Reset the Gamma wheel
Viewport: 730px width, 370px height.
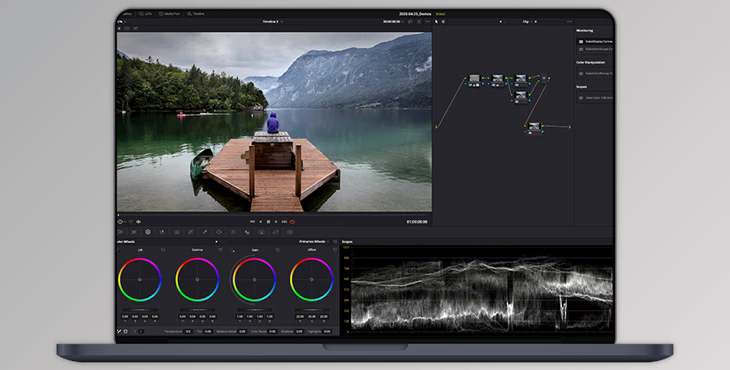pyautogui.click(x=220, y=250)
